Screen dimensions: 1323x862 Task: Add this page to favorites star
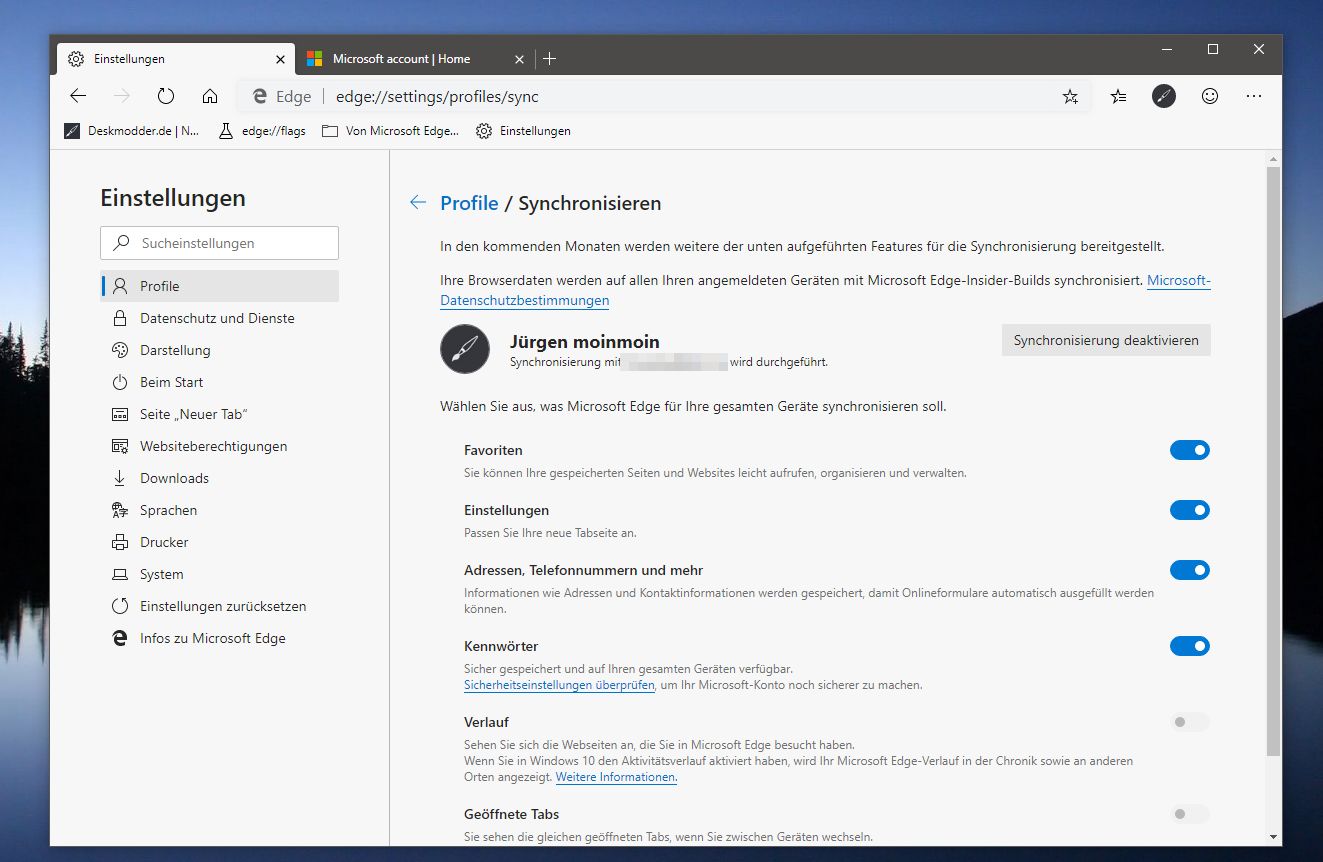coord(1070,96)
